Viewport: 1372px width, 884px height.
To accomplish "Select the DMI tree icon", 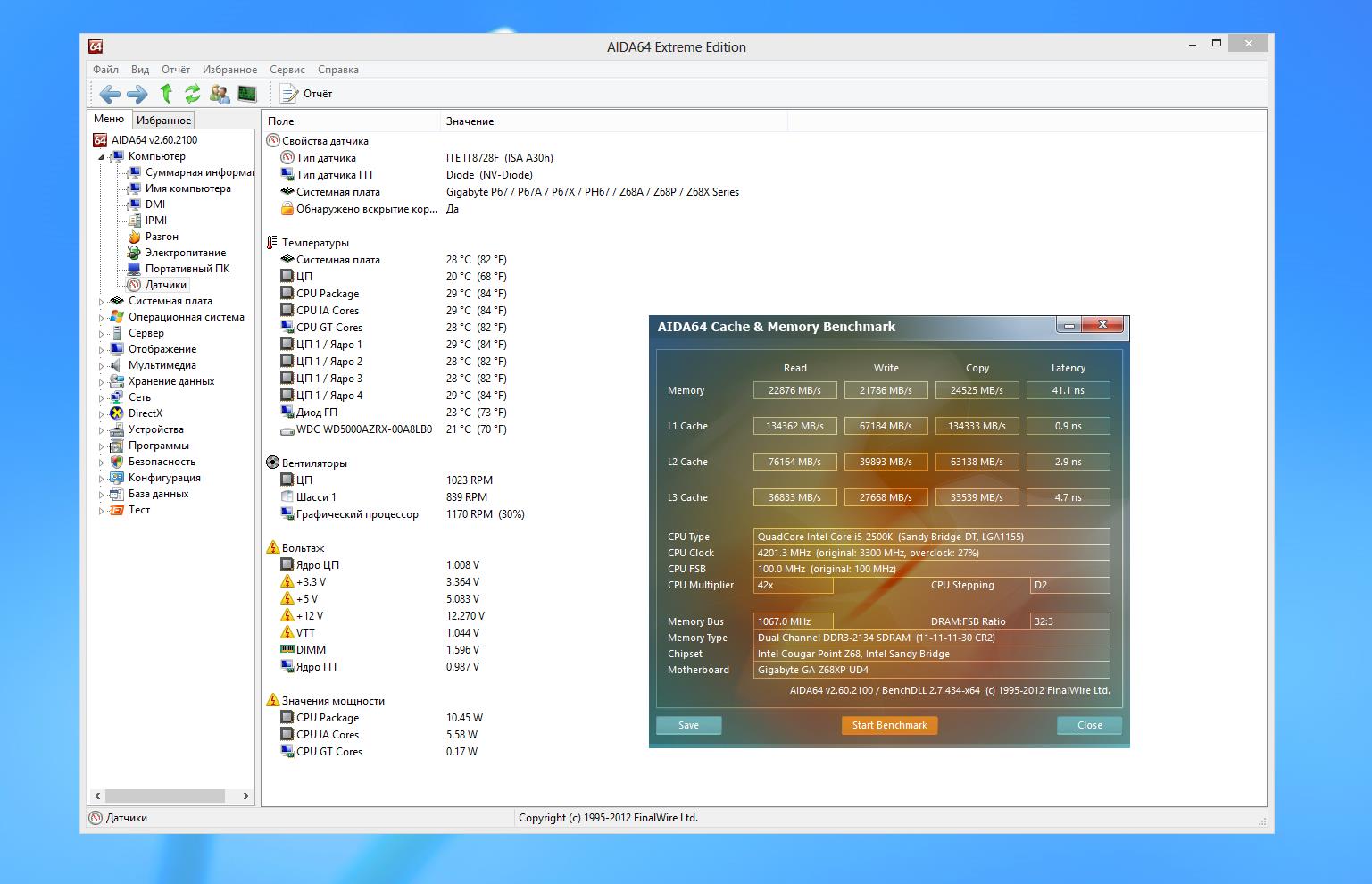I will [x=134, y=204].
